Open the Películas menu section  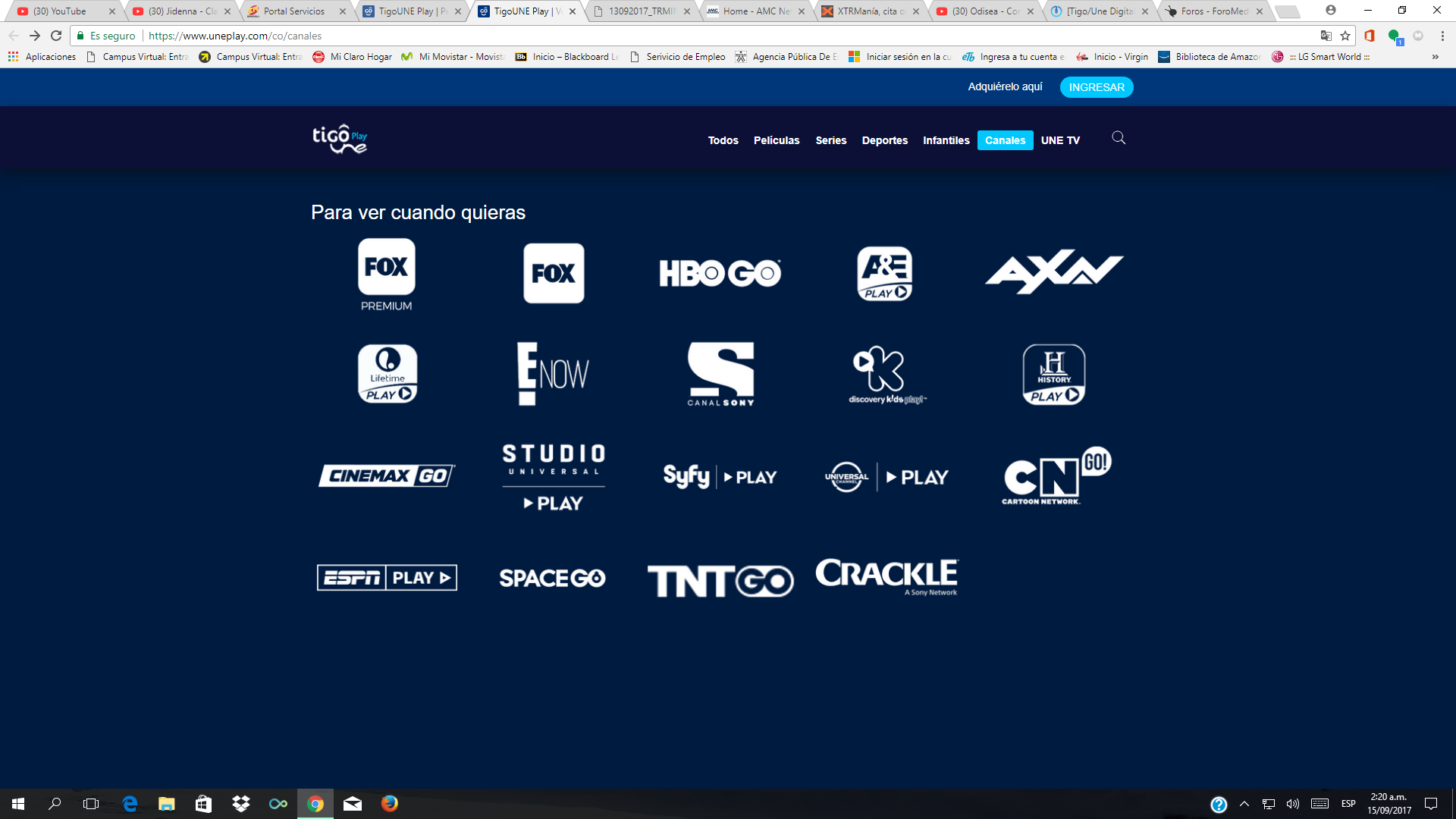[x=776, y=140]
